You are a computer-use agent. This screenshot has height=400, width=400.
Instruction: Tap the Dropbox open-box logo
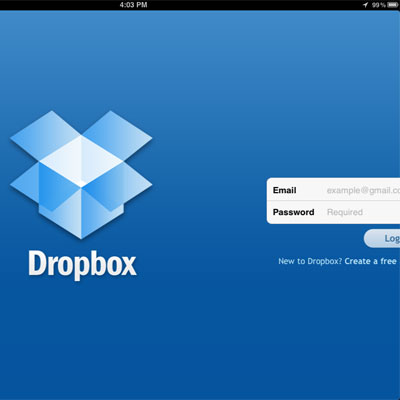[x=81, y=175]
